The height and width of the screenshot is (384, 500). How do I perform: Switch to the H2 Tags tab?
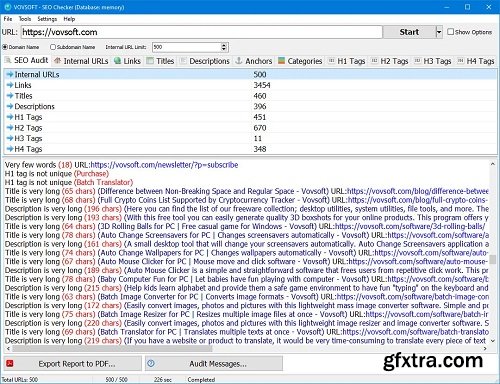[390, 61]
